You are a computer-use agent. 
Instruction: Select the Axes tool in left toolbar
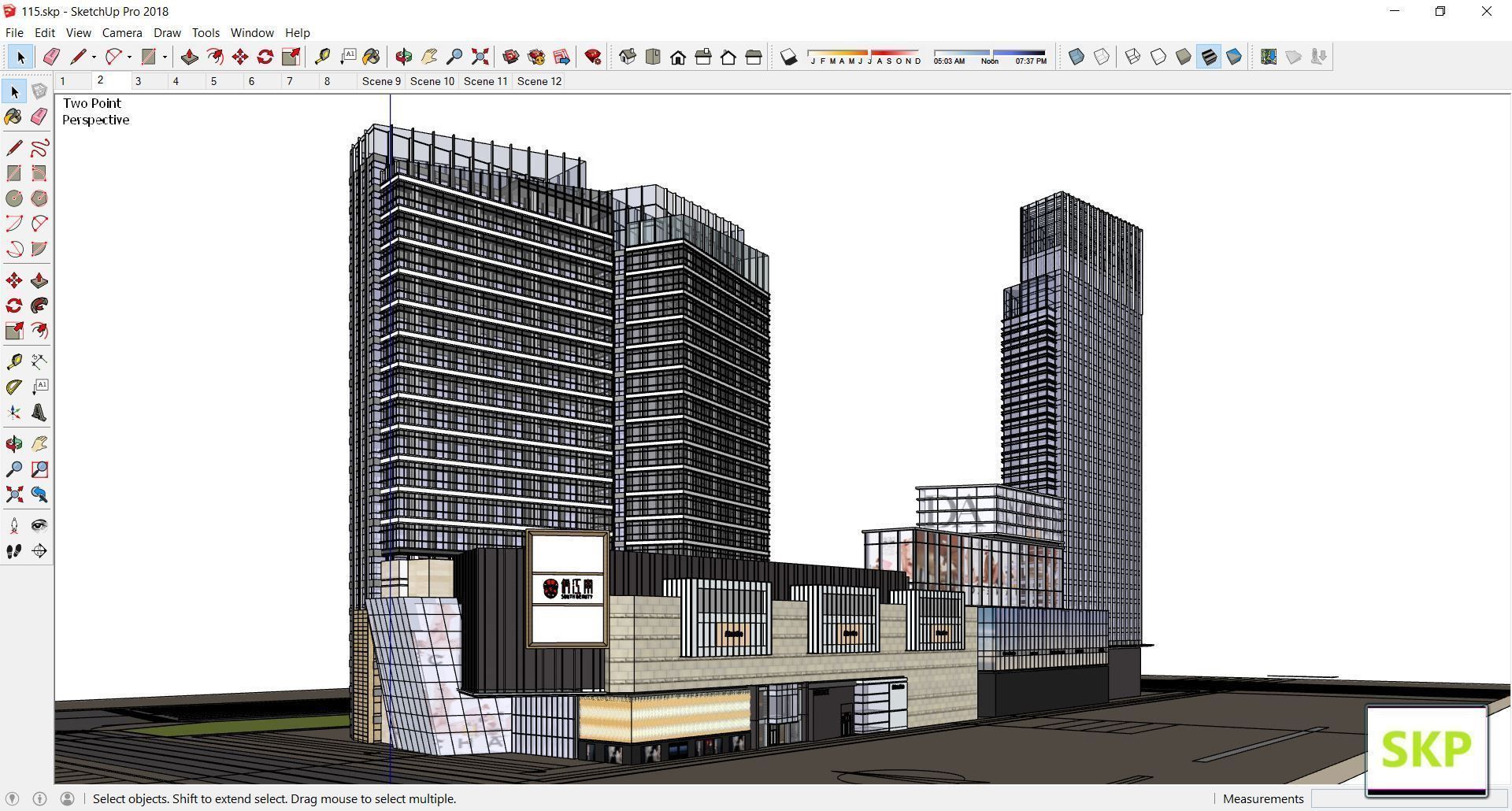pyautogui.click(x=14, y=413)
